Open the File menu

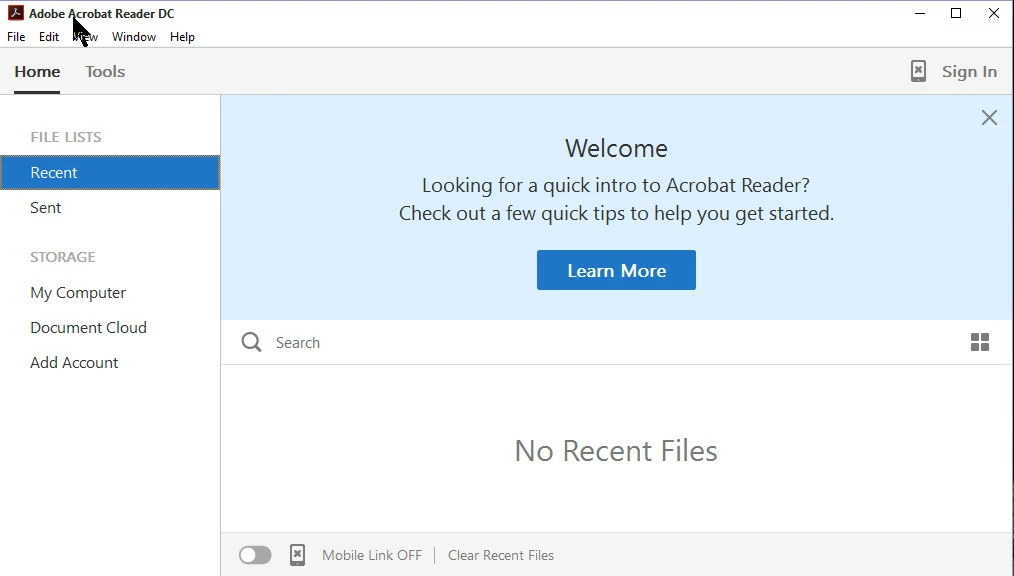[x=16, y=37]
